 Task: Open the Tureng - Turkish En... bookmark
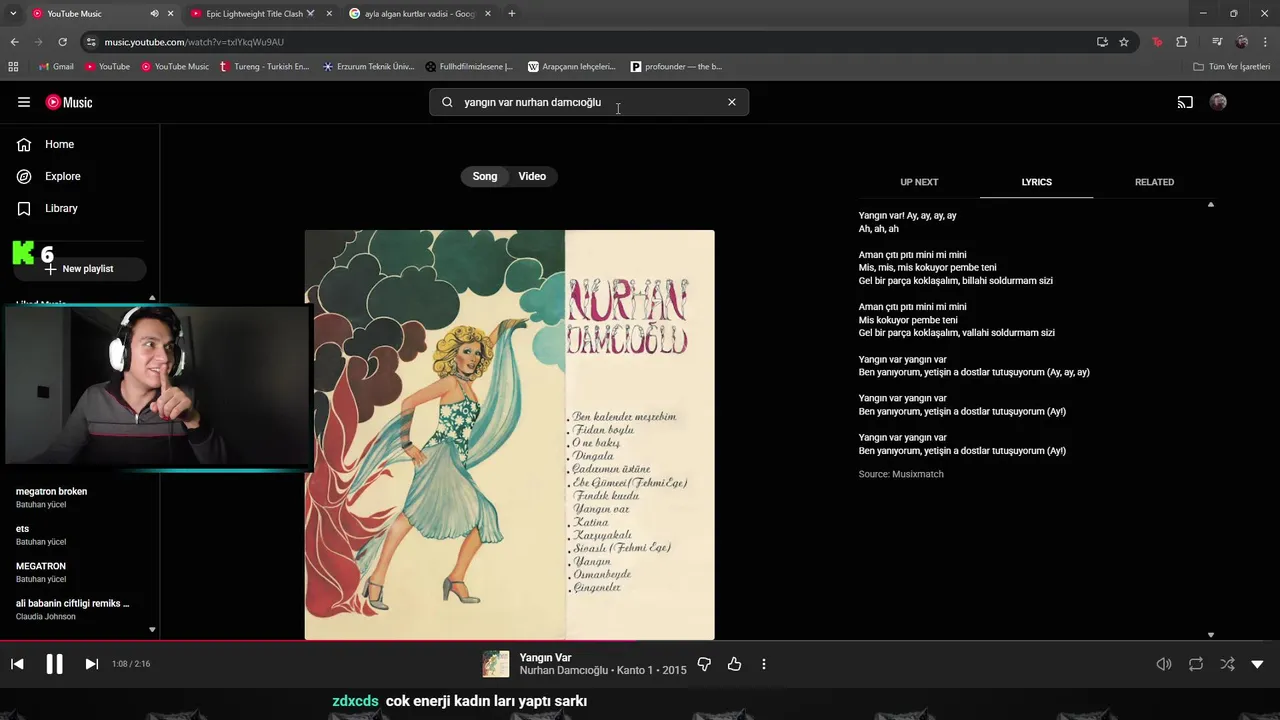(x=265, y=67)
